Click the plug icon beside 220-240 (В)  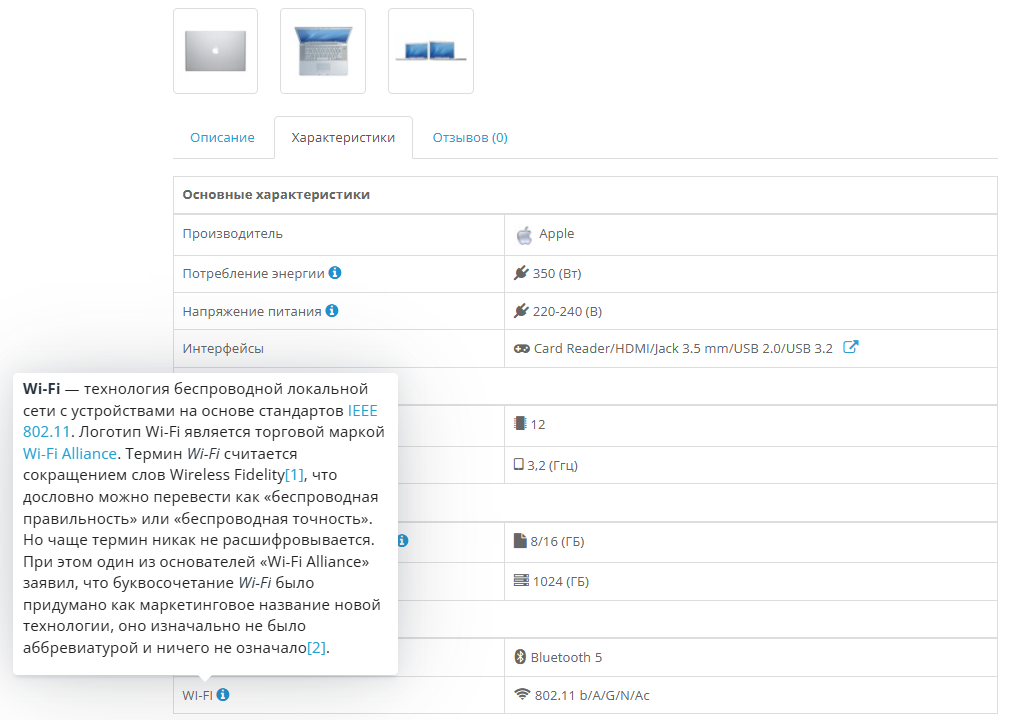click(521, 311)
